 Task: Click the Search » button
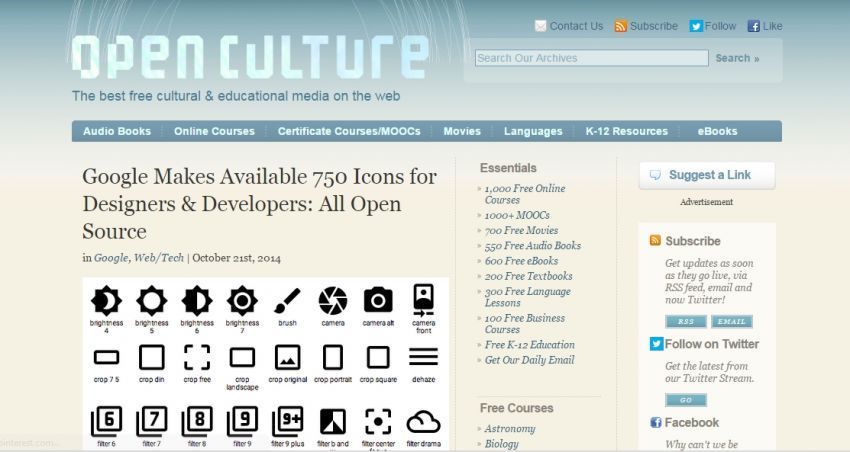pyautogui.click(x=737, y=58)
